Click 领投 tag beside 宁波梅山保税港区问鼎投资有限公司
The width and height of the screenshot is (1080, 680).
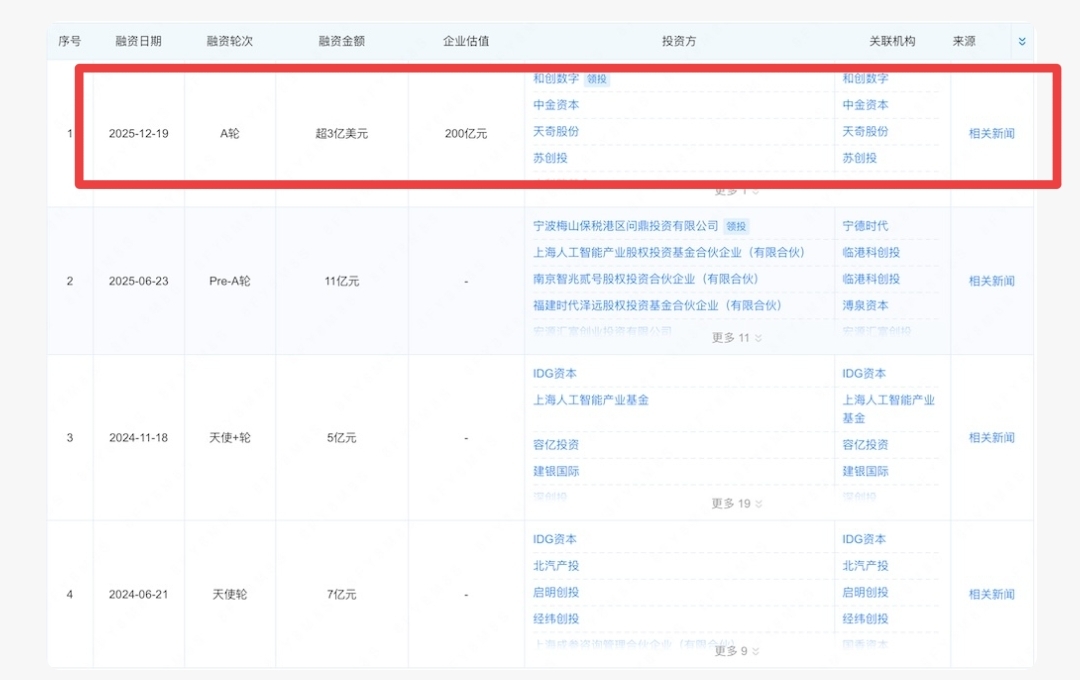tap(736, 226)
